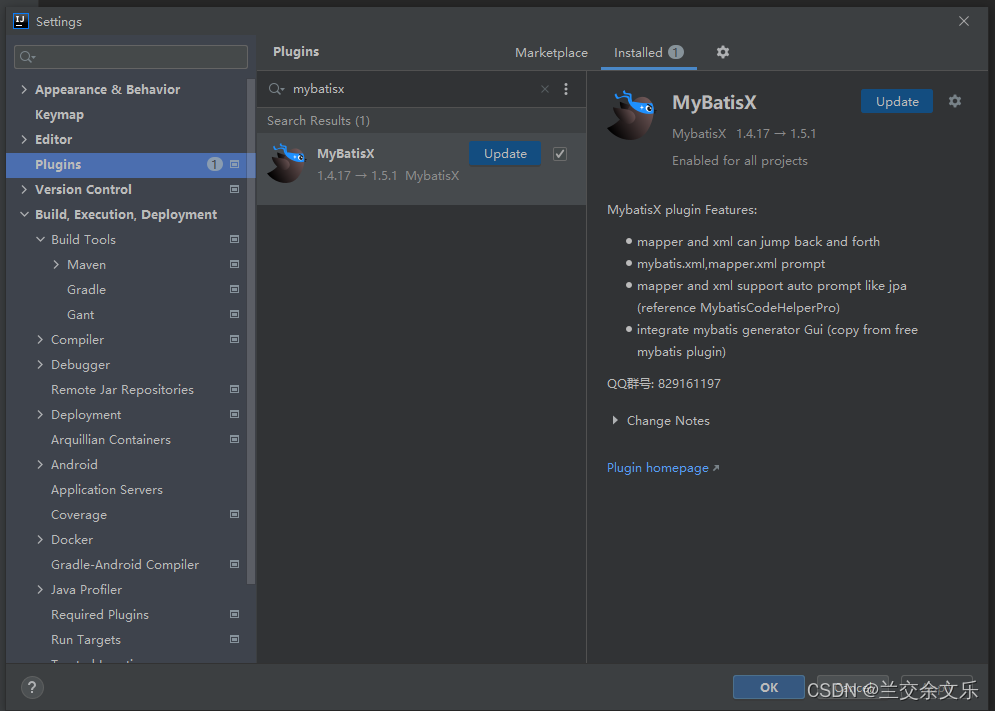Click the plugin search magnifier icon

point(276,89)
